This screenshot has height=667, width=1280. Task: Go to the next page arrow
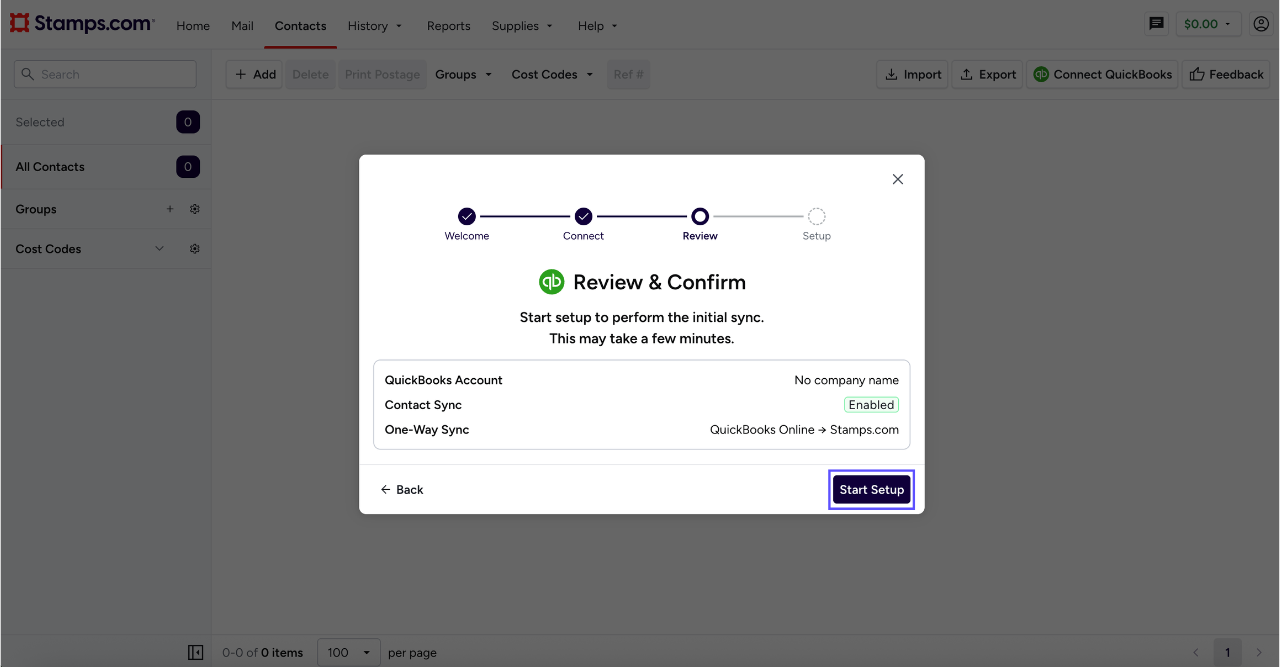pyautogui.click(x=1260, y=652)
